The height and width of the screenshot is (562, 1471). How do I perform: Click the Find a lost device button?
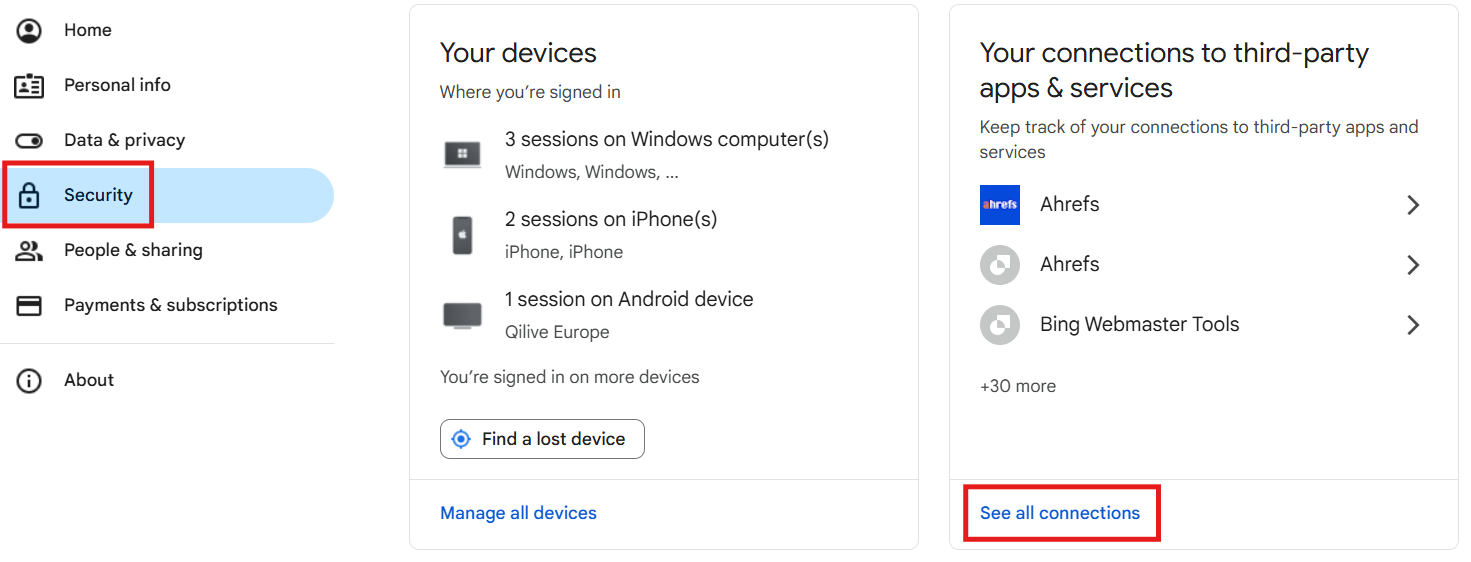542,439
